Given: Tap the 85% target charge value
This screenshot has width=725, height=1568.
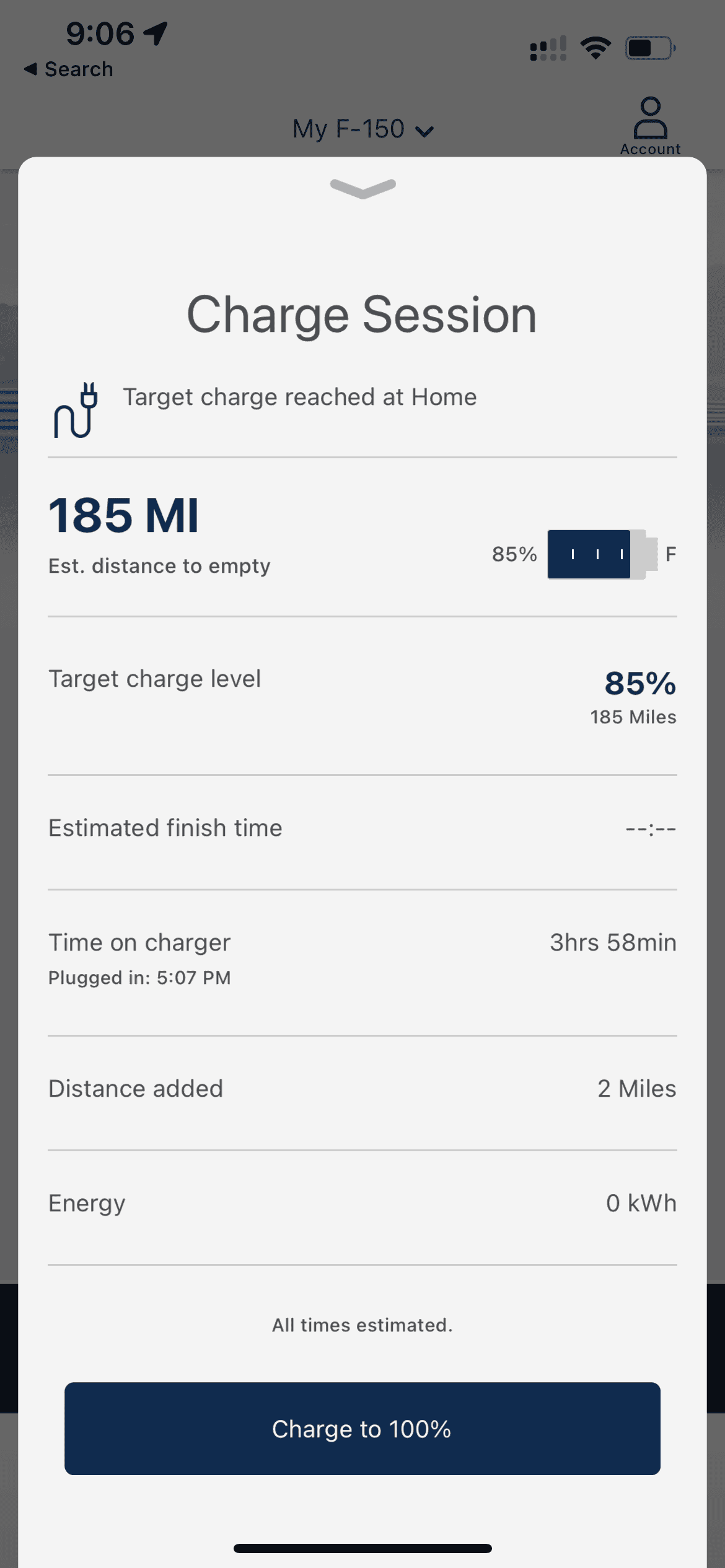Looking at the screenshot, I should (640, 684).
